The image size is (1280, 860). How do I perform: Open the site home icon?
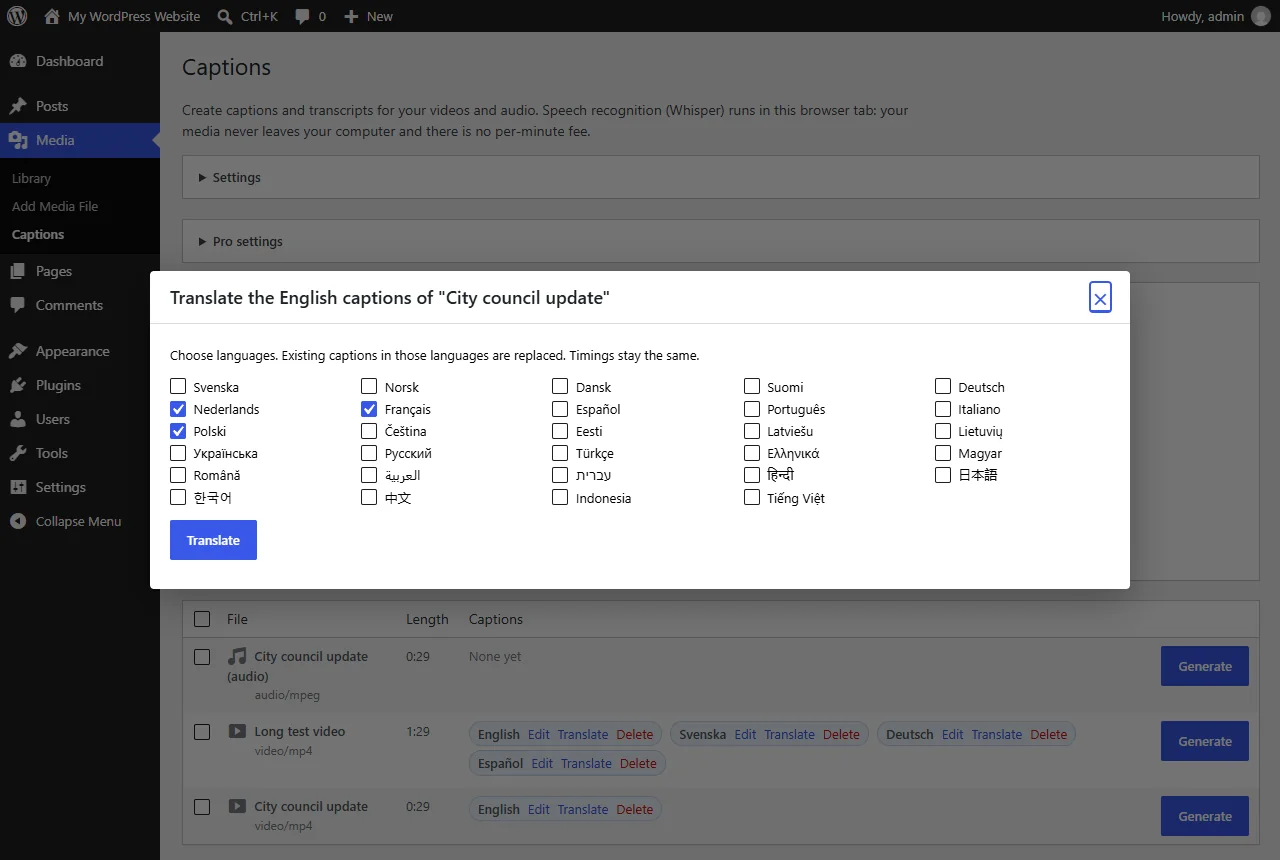(52, 16)
